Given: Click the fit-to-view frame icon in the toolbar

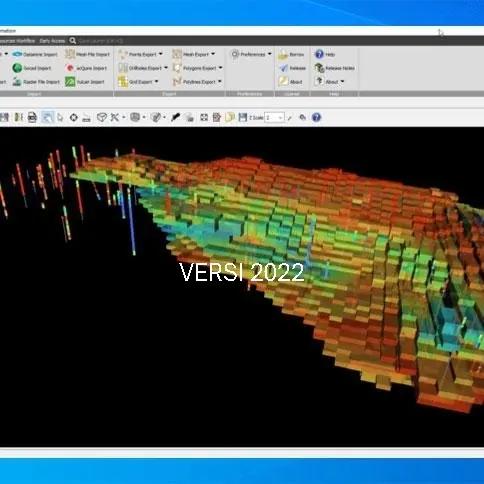Looking at the screenshot, I should pos(204,117).
